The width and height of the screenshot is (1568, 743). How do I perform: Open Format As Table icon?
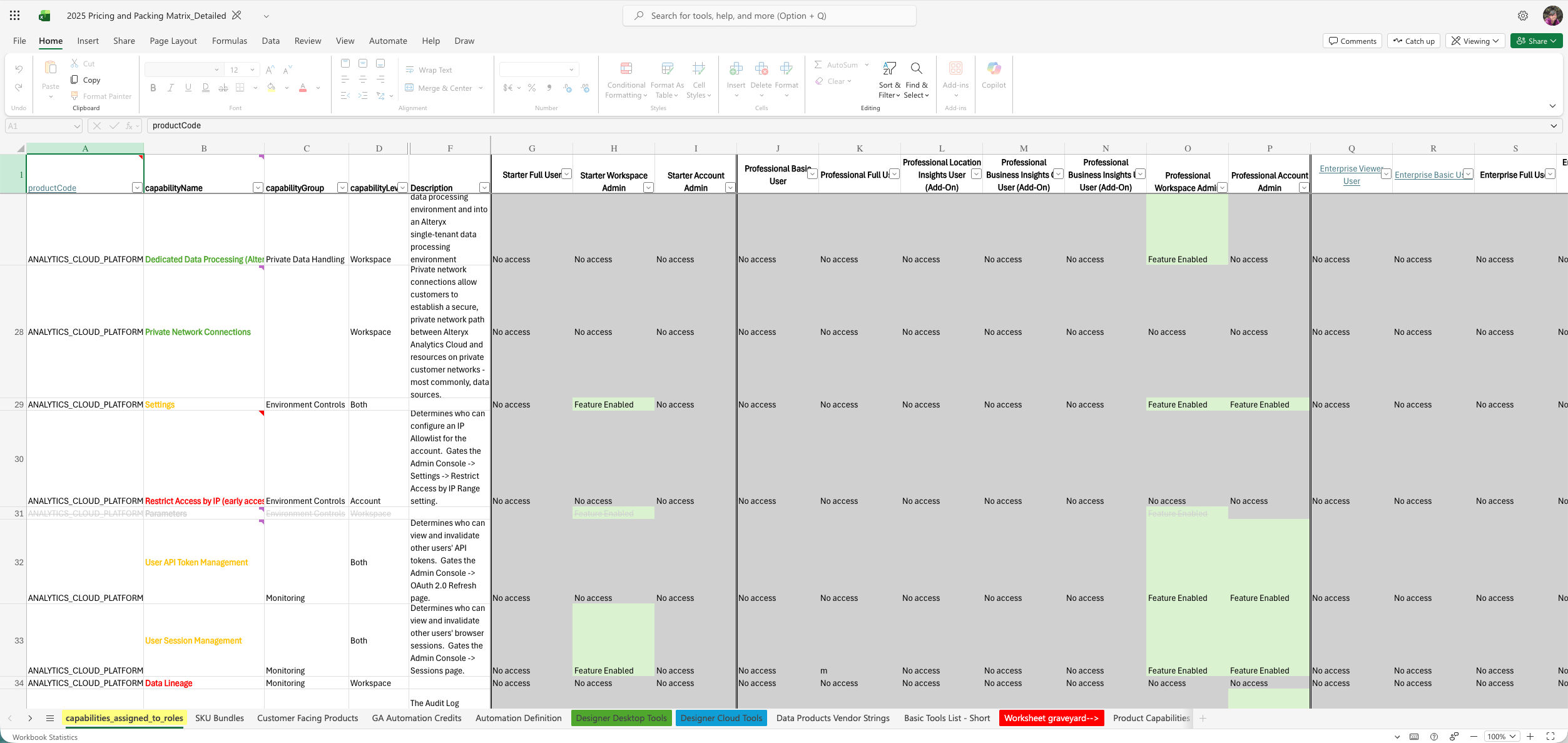667,69
